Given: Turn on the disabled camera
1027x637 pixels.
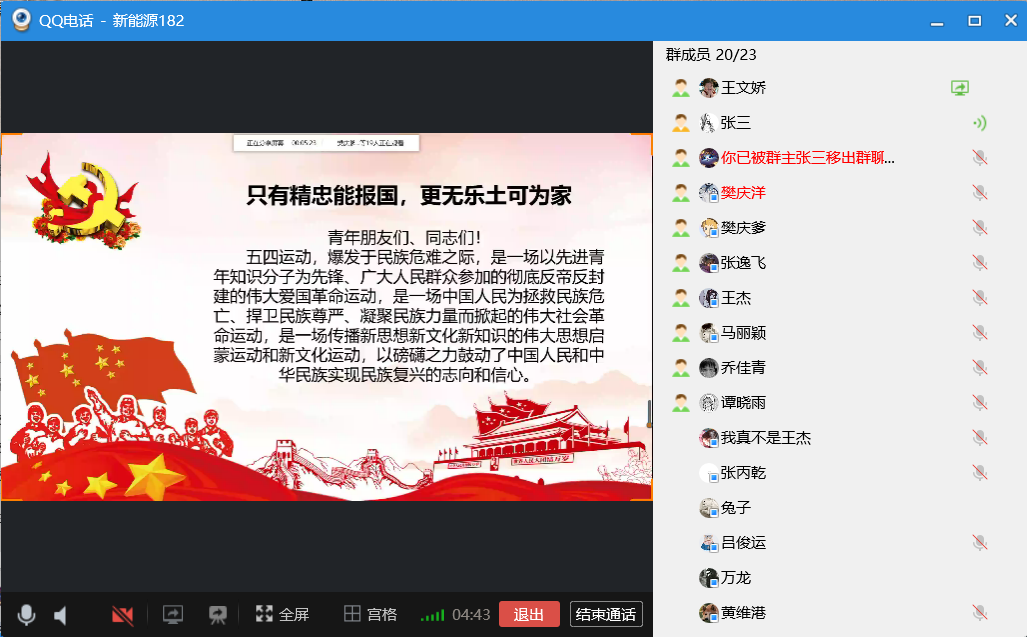Looking at the screenshot, I should point(123,614).
